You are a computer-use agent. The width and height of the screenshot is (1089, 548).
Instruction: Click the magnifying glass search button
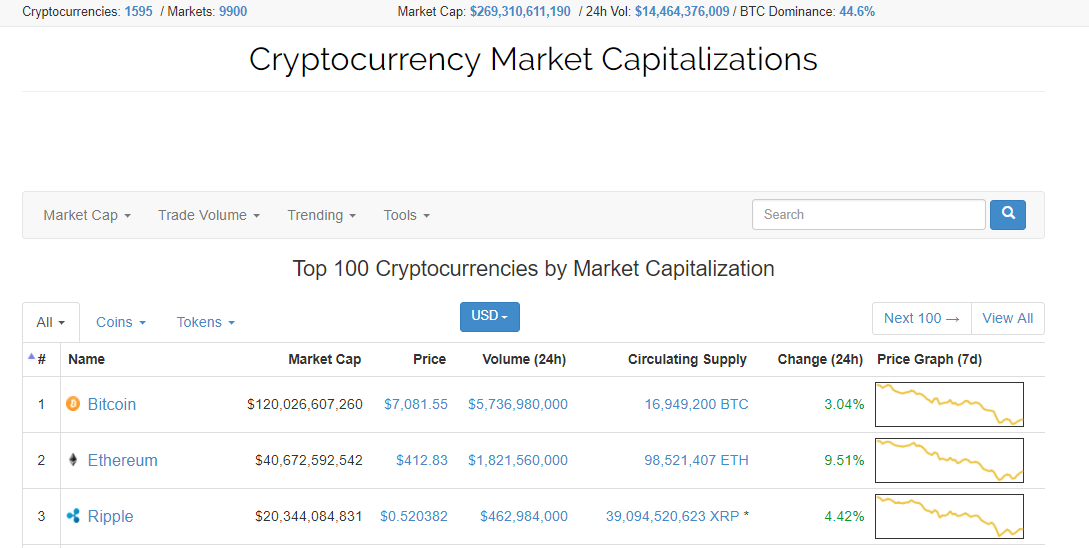click(x=1008, y=215)
